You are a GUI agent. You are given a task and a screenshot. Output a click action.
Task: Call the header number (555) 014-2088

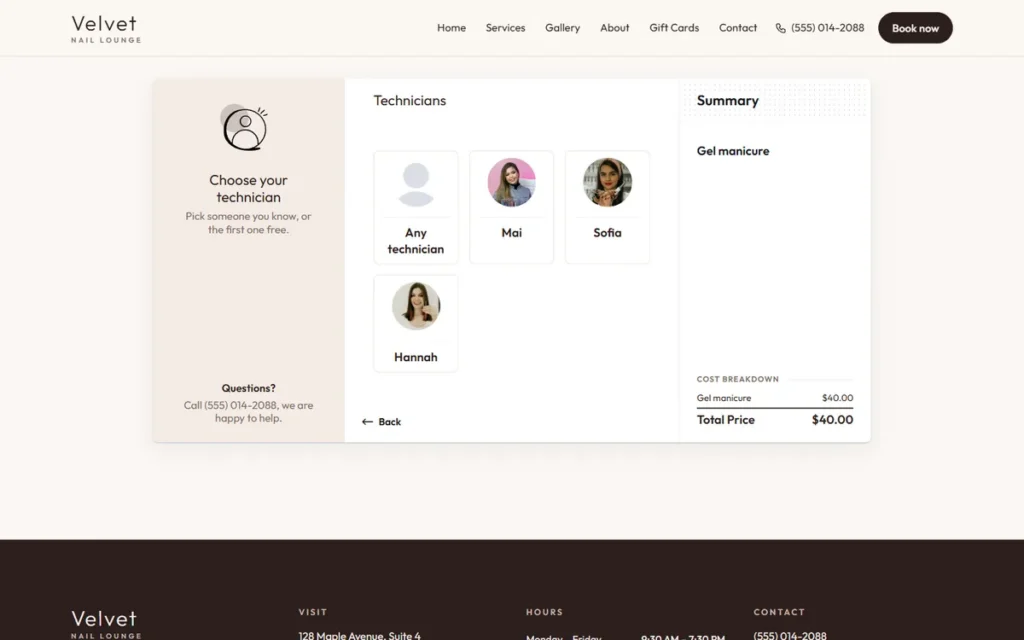(827, 28)
